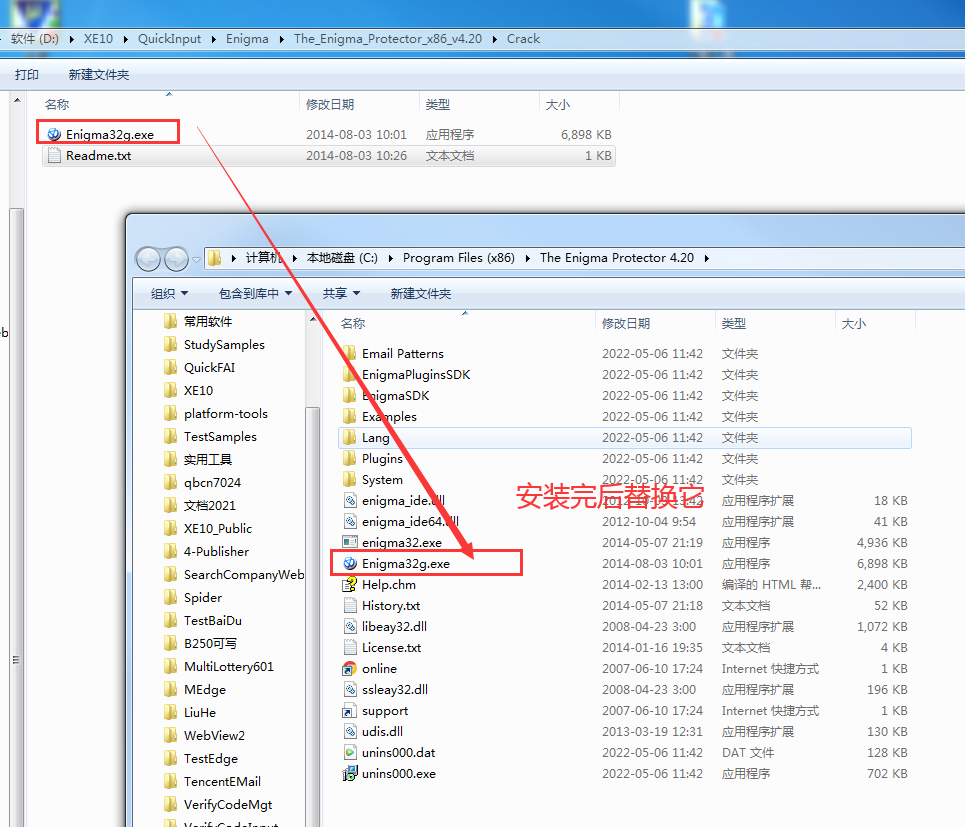Click the Back navigation arrow button
The image size is (965, 827).
pos(148,259)
